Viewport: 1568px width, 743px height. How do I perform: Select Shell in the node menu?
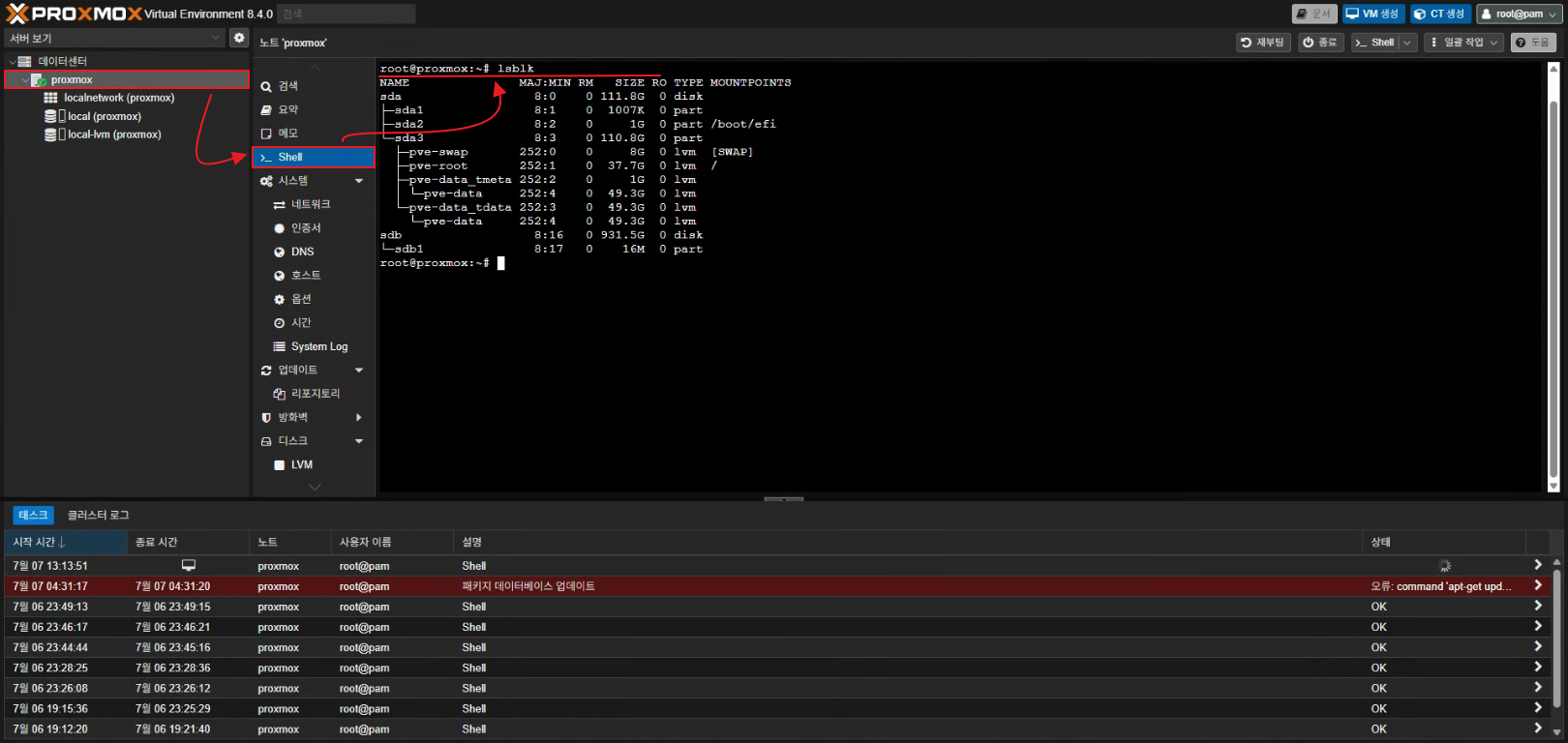313,157
